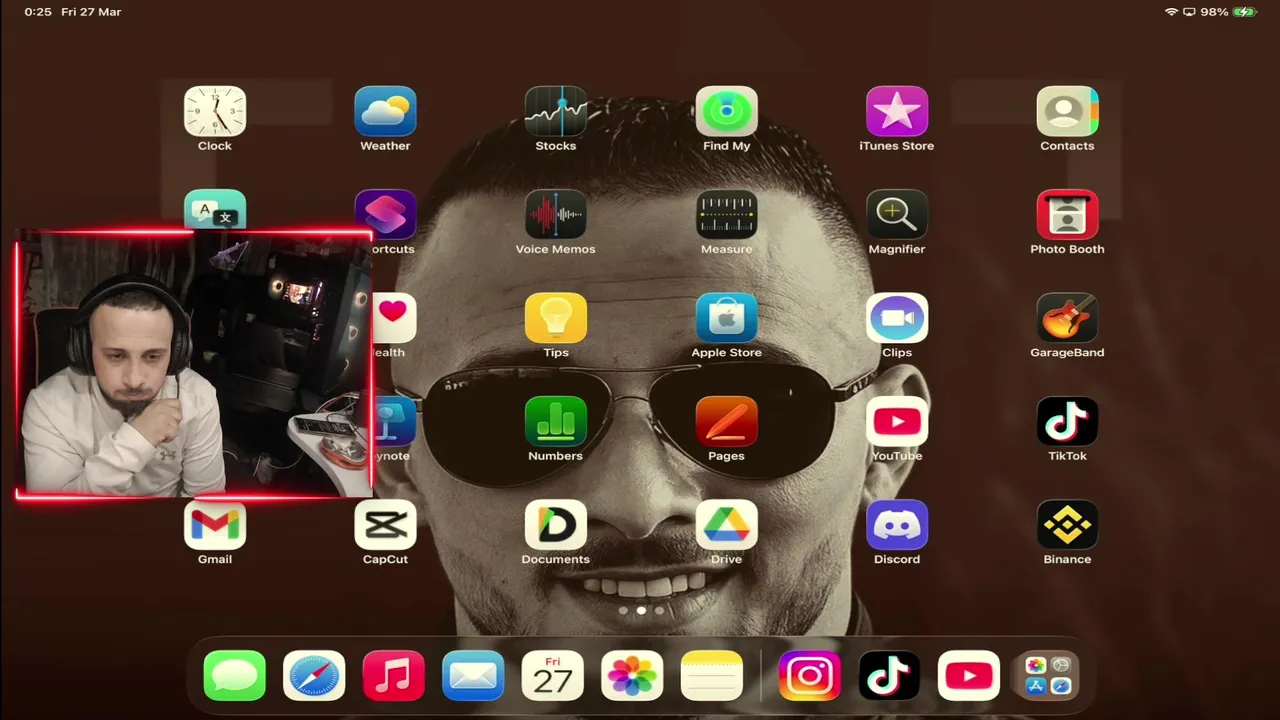Tap the battery indicator in status bar

[1244, 12]
